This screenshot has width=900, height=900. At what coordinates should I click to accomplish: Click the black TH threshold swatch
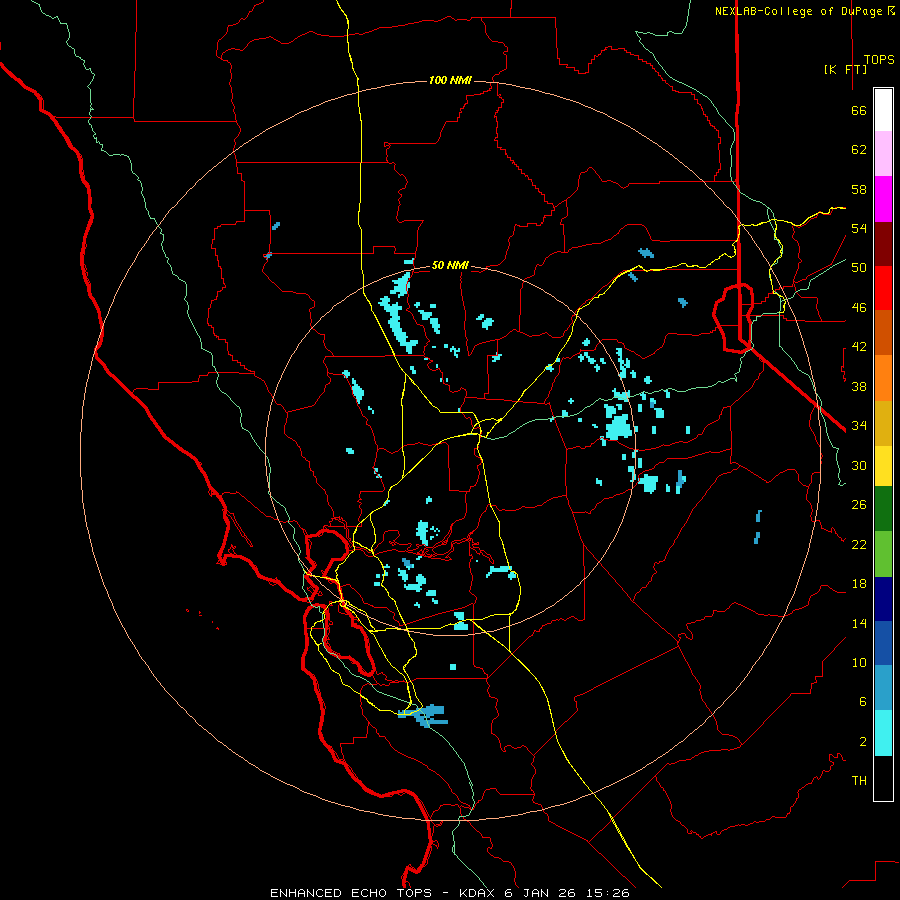coord(883,778)
